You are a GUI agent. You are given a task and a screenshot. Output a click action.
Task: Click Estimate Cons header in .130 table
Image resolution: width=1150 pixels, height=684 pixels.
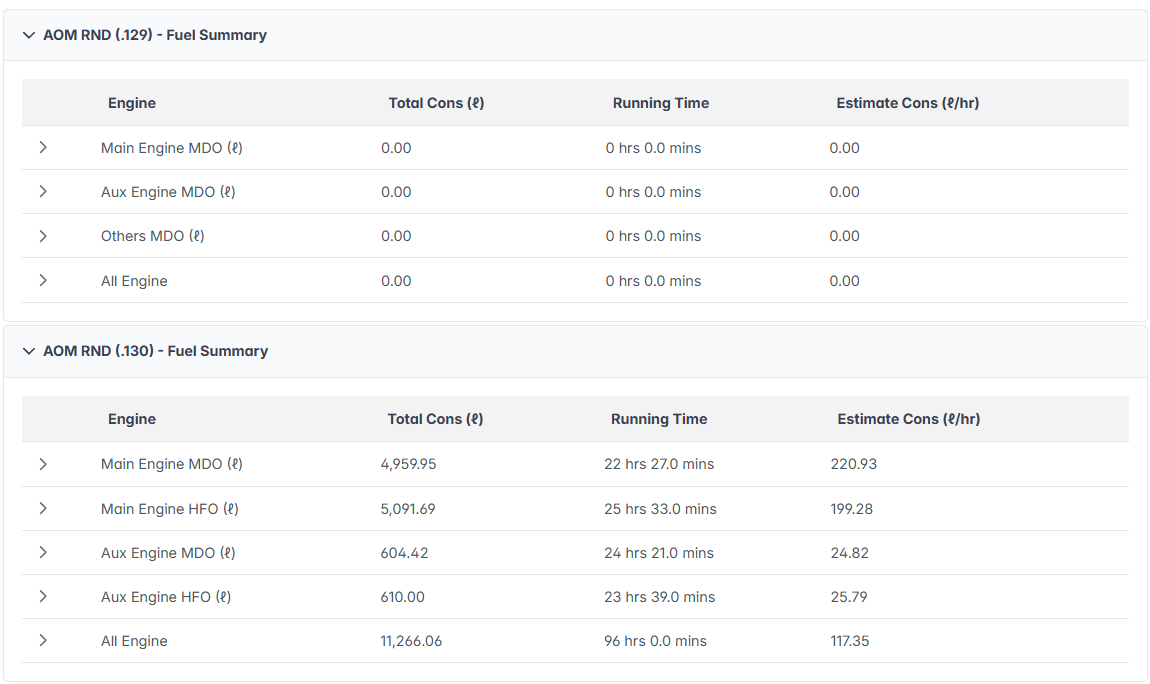908,419
